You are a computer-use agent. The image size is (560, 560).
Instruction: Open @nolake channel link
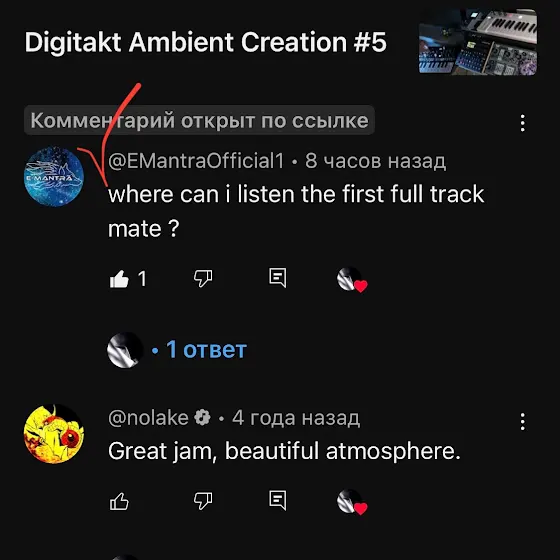click(148, 418)
